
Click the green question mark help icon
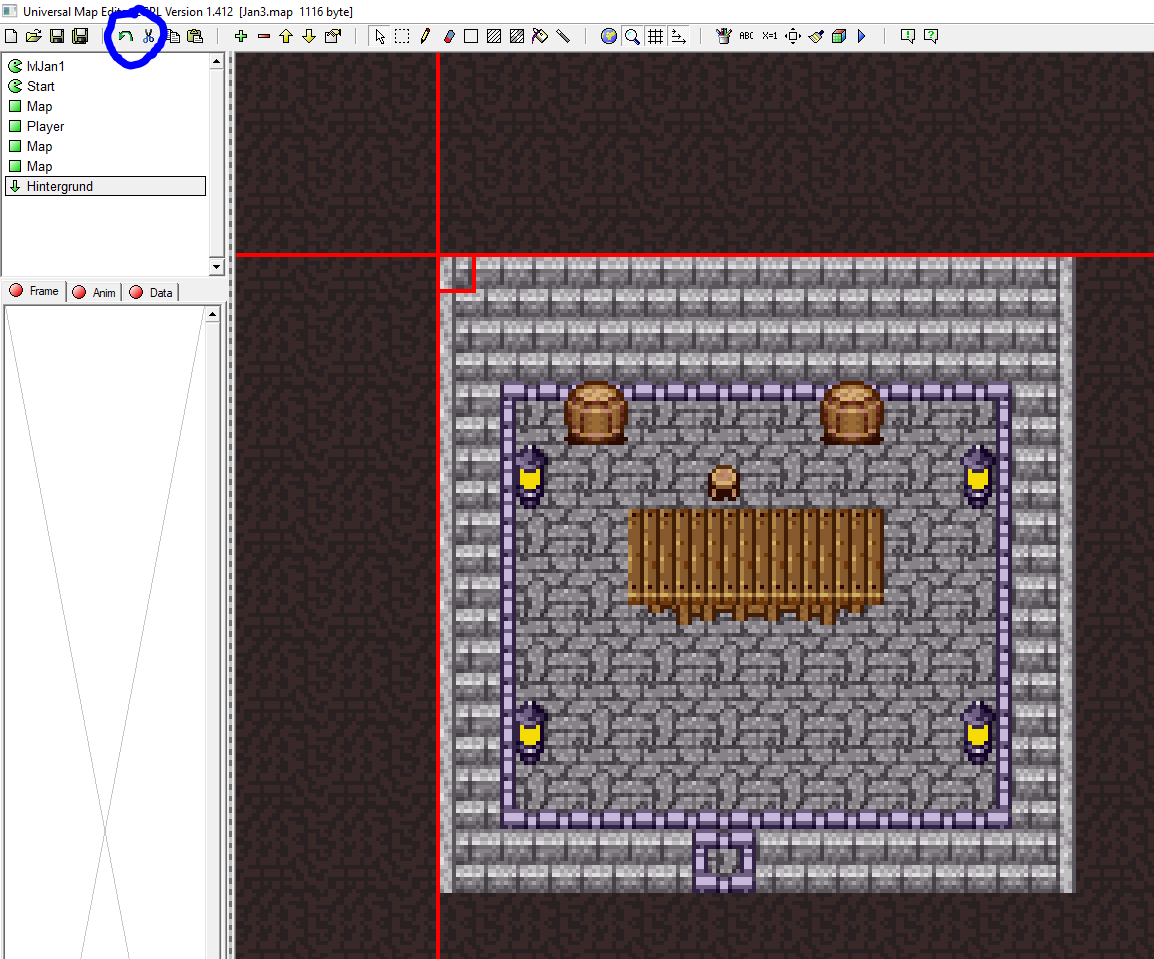coord(931,36)
